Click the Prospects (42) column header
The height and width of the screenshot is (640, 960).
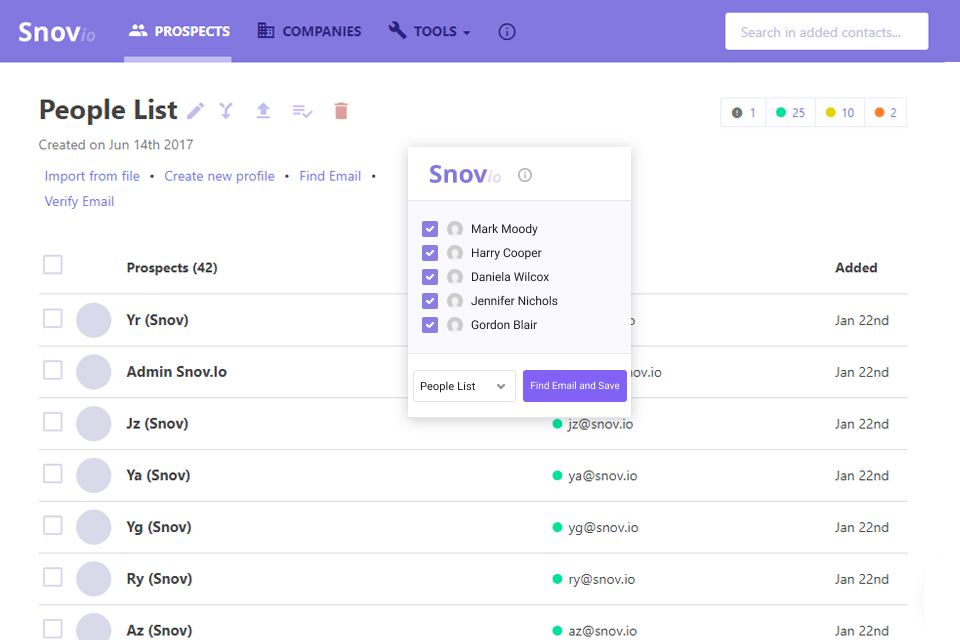[172, 268]
